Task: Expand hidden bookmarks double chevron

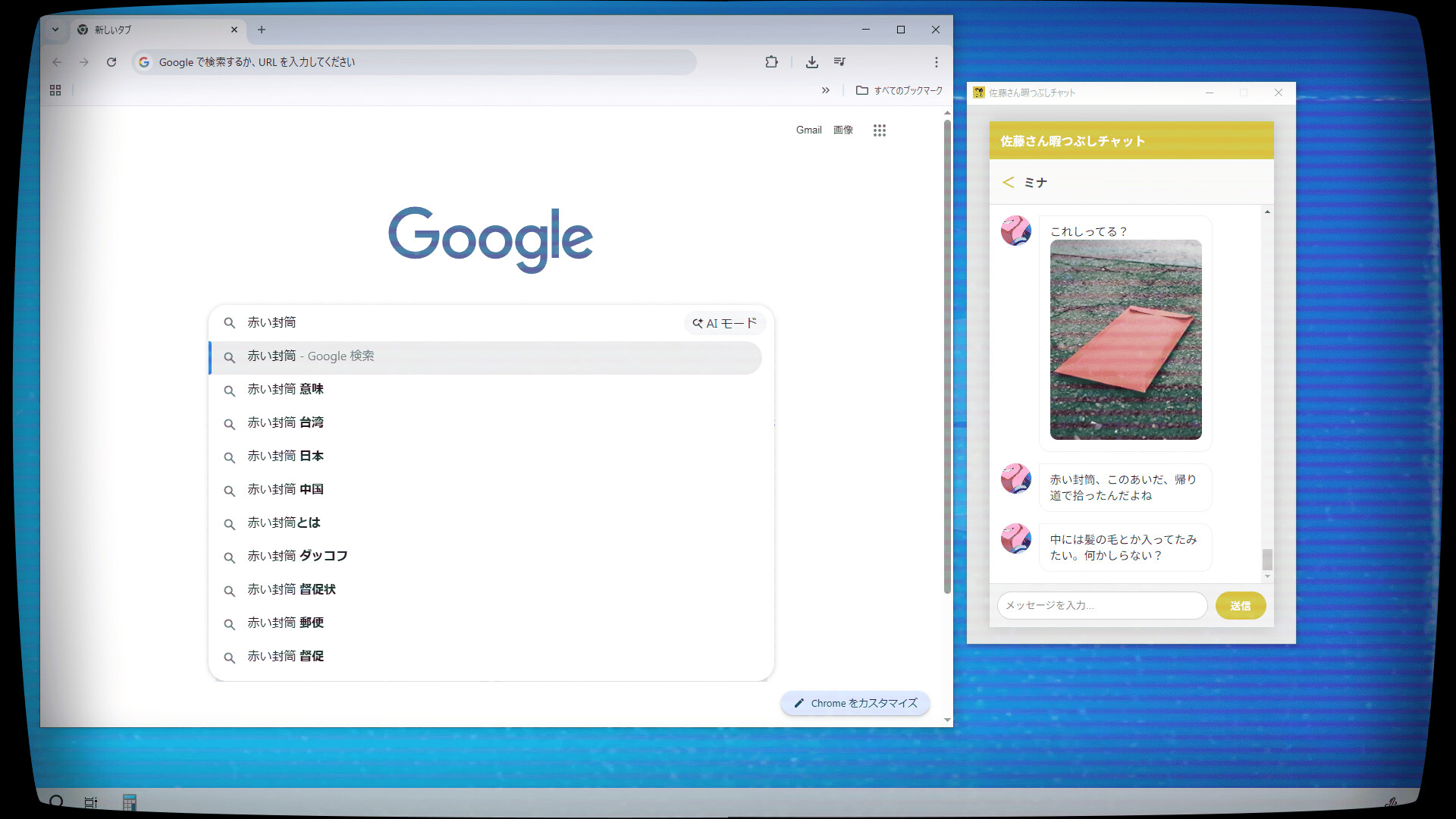Action: click(x=825, y=90)
